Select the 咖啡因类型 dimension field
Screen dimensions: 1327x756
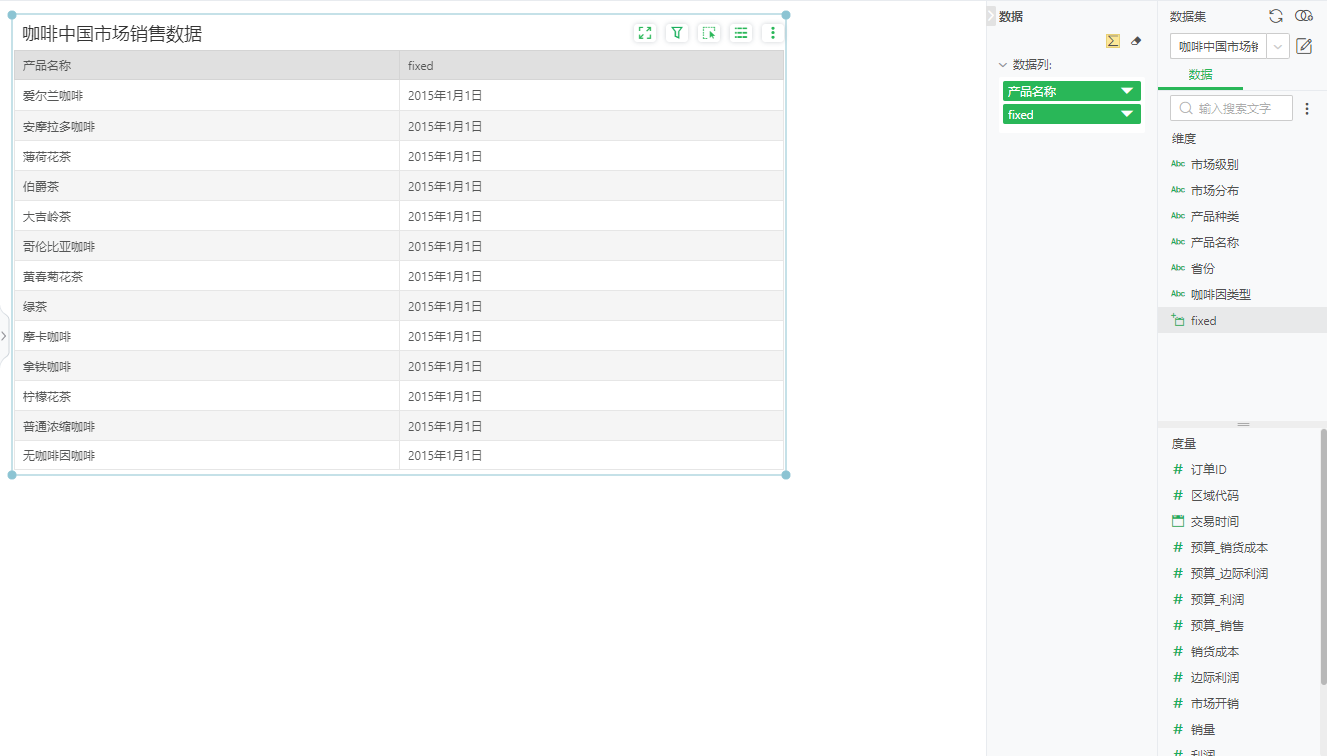1220,294
